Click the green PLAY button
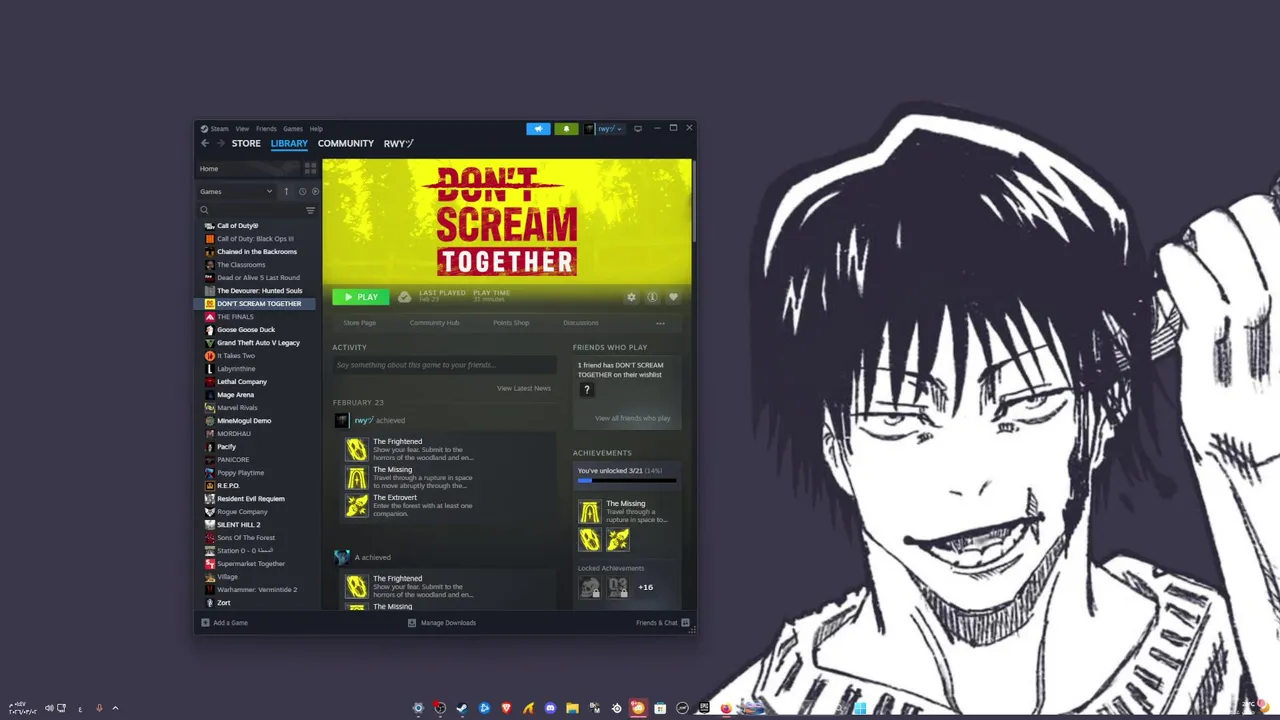 coord(361,297)
